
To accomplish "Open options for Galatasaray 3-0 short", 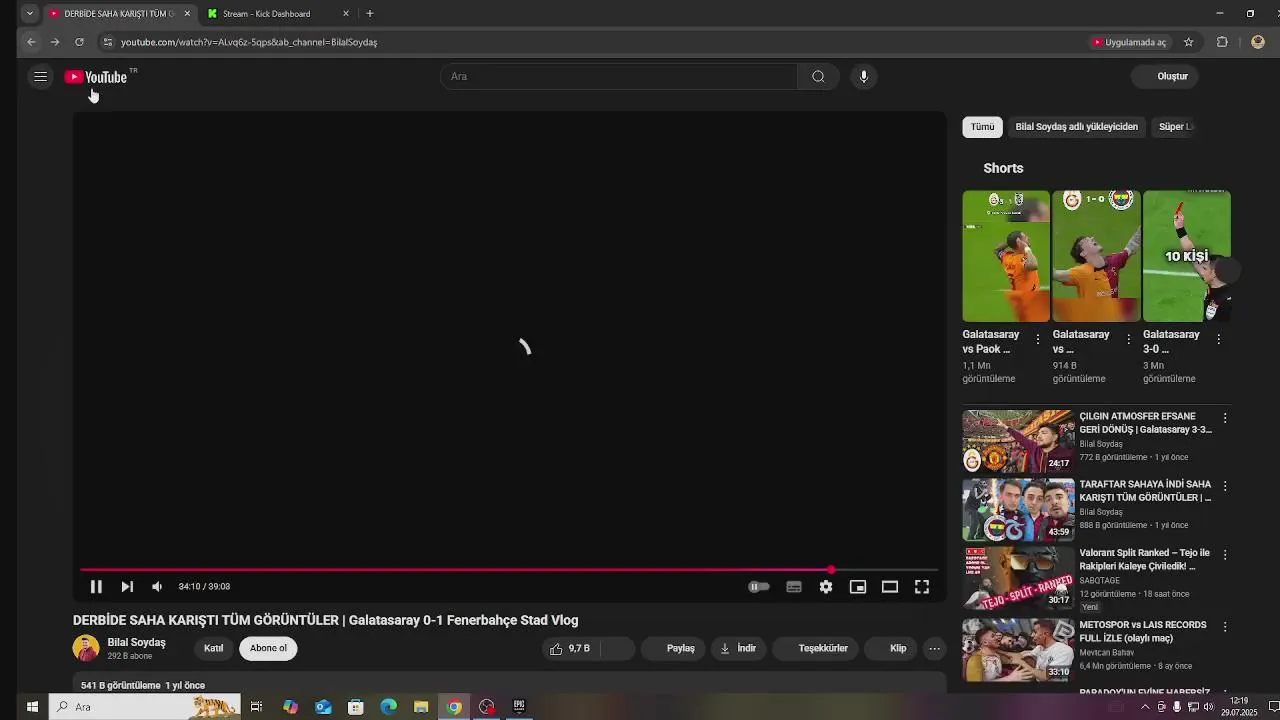I will (1218, 340).
